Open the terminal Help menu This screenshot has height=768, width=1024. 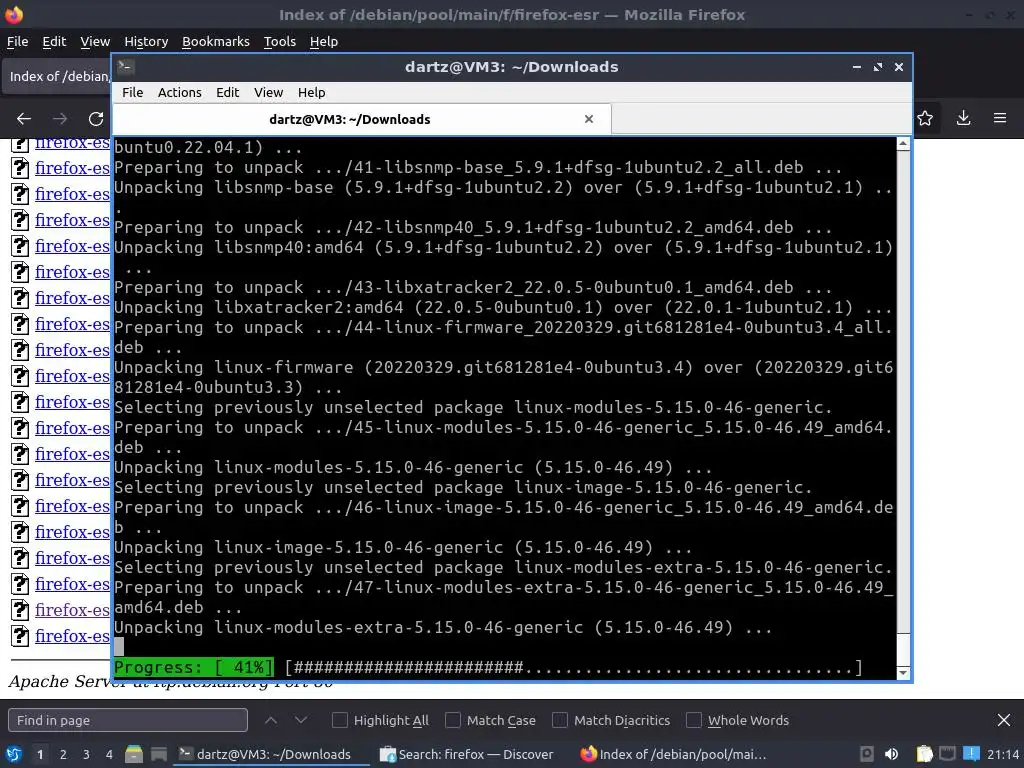[312, 92]
